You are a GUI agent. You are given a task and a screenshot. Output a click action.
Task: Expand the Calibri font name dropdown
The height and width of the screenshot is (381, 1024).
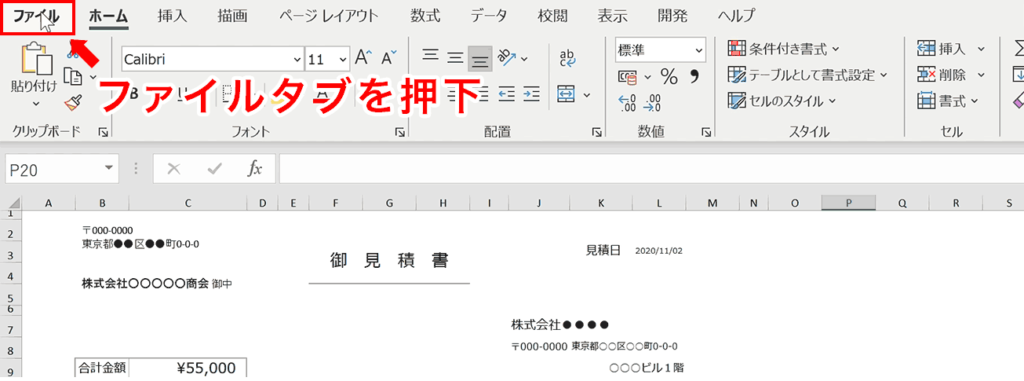pos(297,59)
